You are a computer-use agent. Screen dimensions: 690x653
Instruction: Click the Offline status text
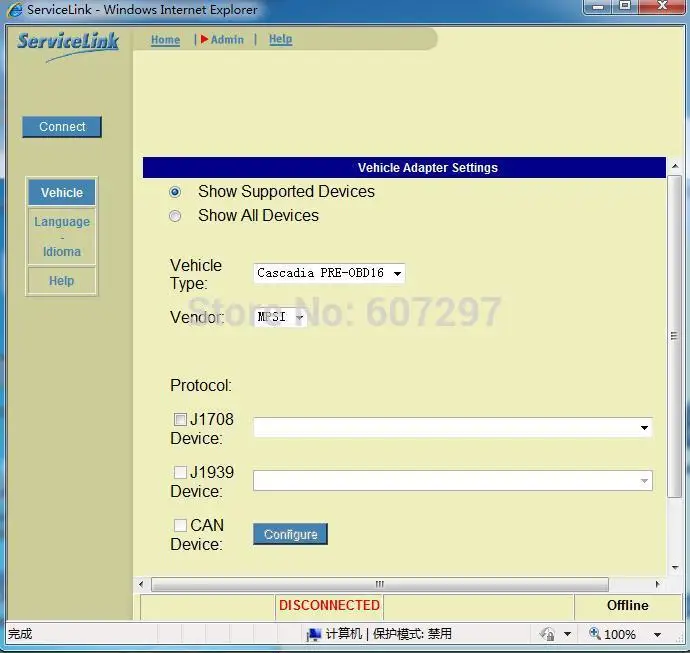(x=628, y=605)
